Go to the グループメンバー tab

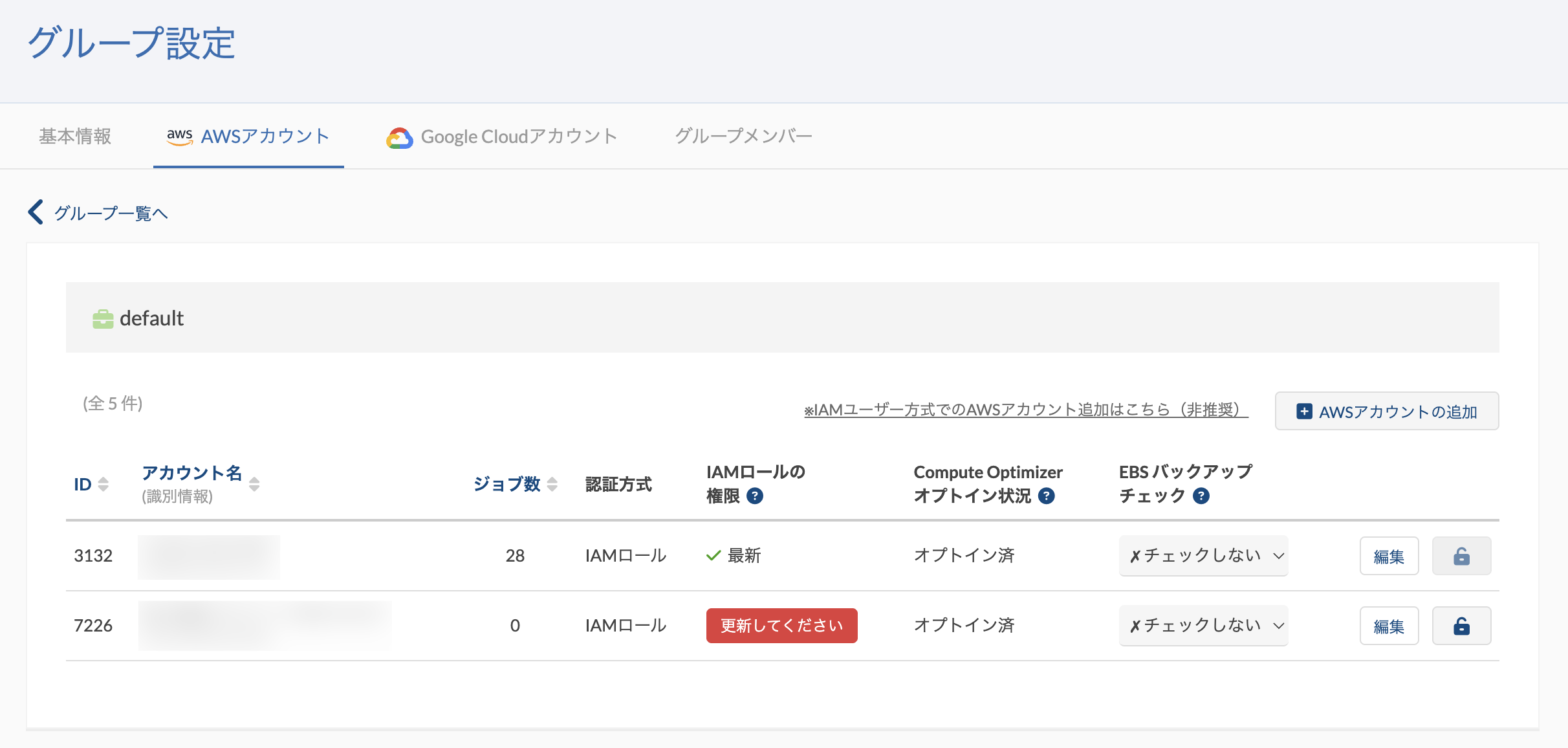[743, 137]
